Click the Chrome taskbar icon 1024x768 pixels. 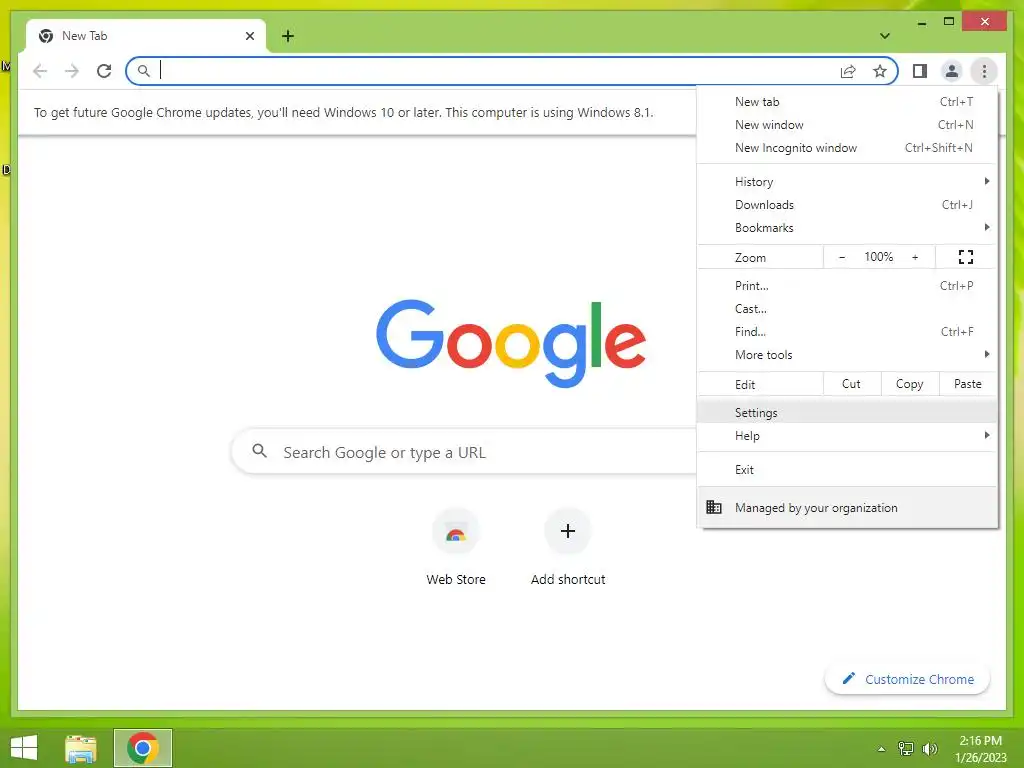click(143, 748)
